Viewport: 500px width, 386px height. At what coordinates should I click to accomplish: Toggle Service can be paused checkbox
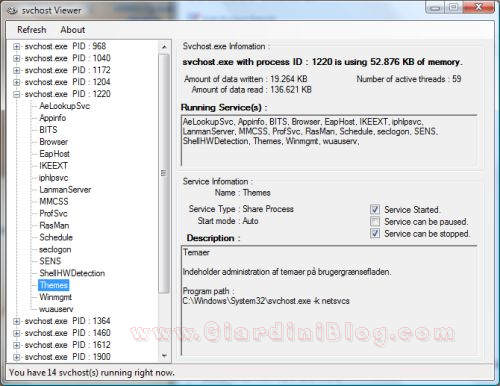(x=375, y=221)
